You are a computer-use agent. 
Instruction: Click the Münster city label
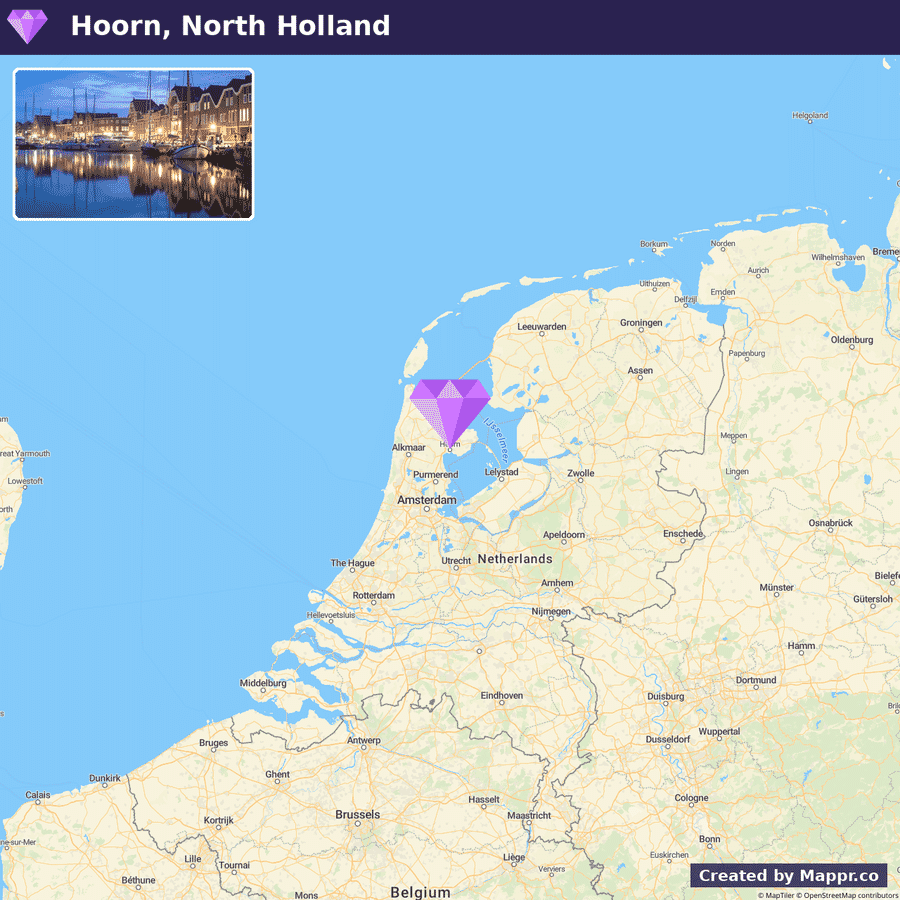(x=777, y=588)
